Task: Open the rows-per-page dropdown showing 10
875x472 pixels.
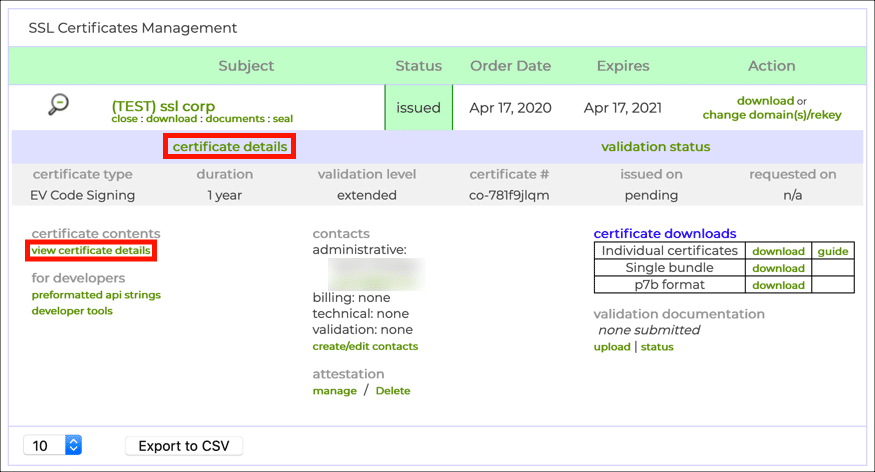Action: click(x=52, y=445)
